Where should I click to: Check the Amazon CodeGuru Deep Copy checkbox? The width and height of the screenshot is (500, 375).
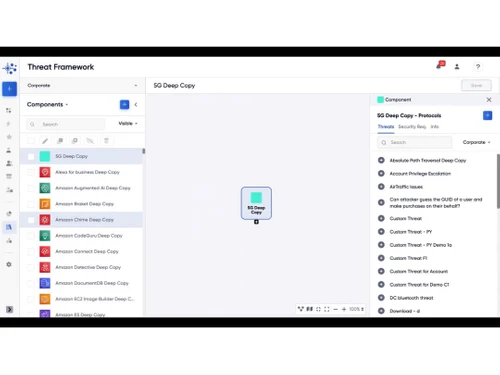pos(31,236)
